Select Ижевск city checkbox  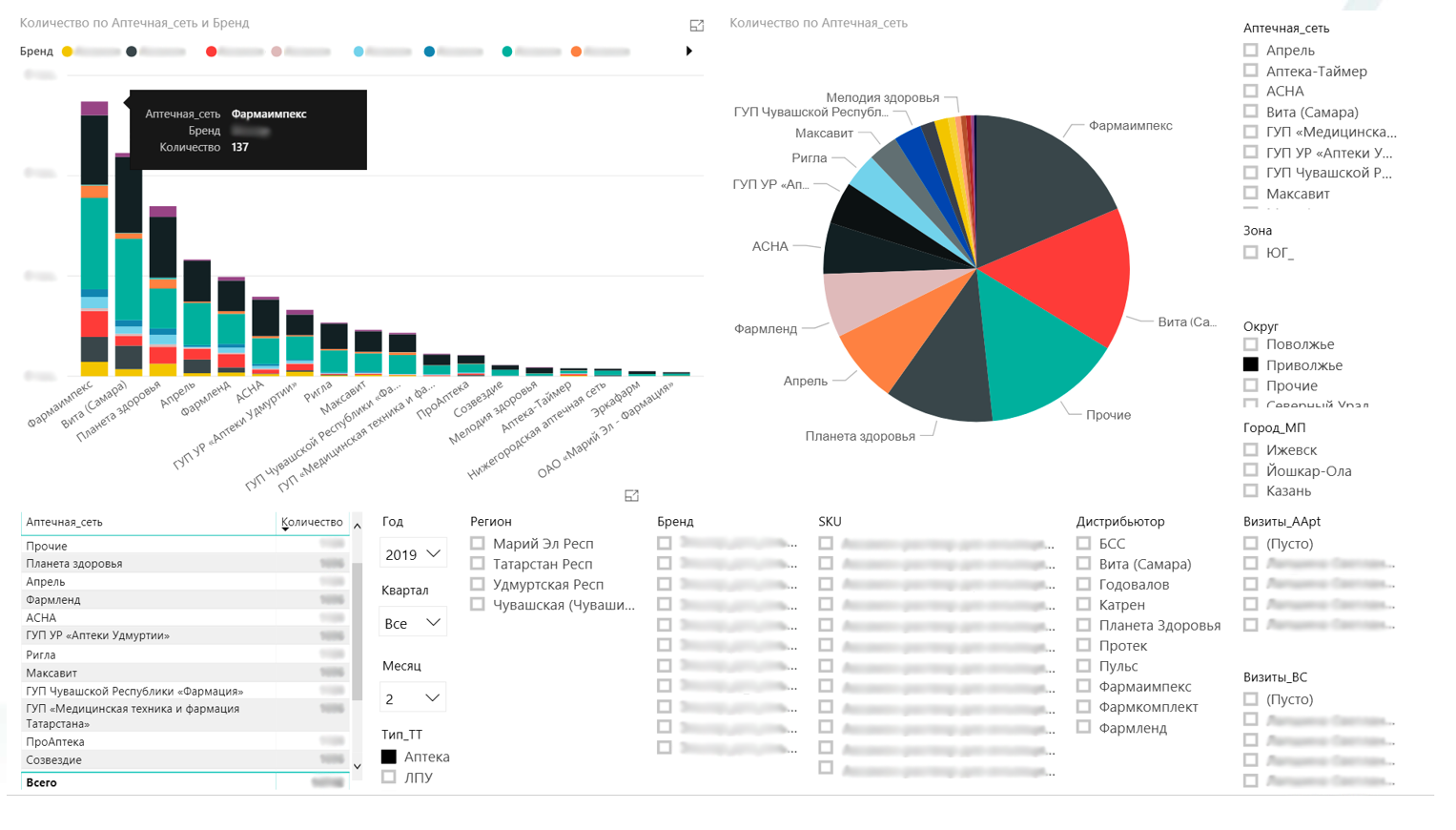[x=1251, y=449]
